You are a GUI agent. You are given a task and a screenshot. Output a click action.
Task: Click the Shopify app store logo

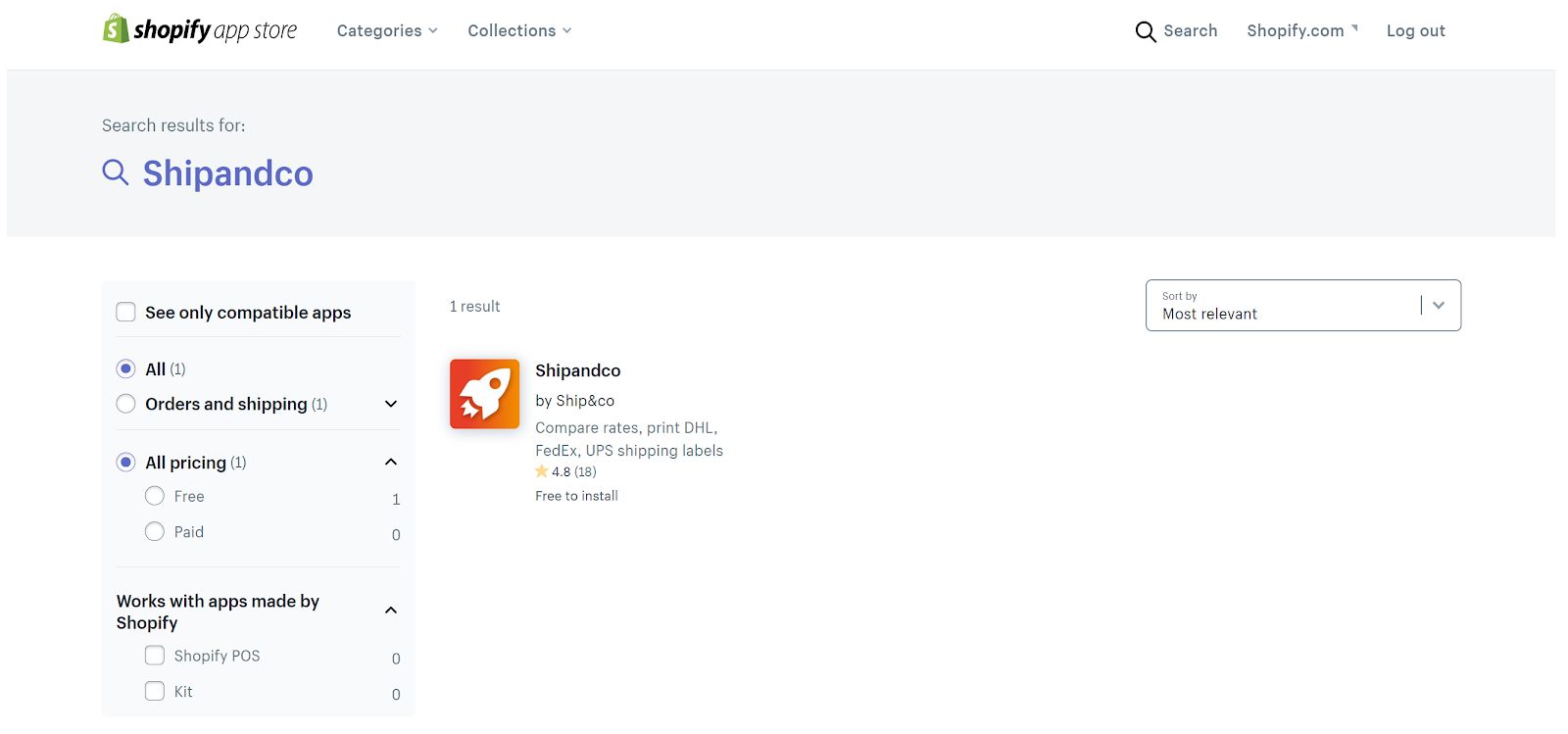tap(200, 29)
